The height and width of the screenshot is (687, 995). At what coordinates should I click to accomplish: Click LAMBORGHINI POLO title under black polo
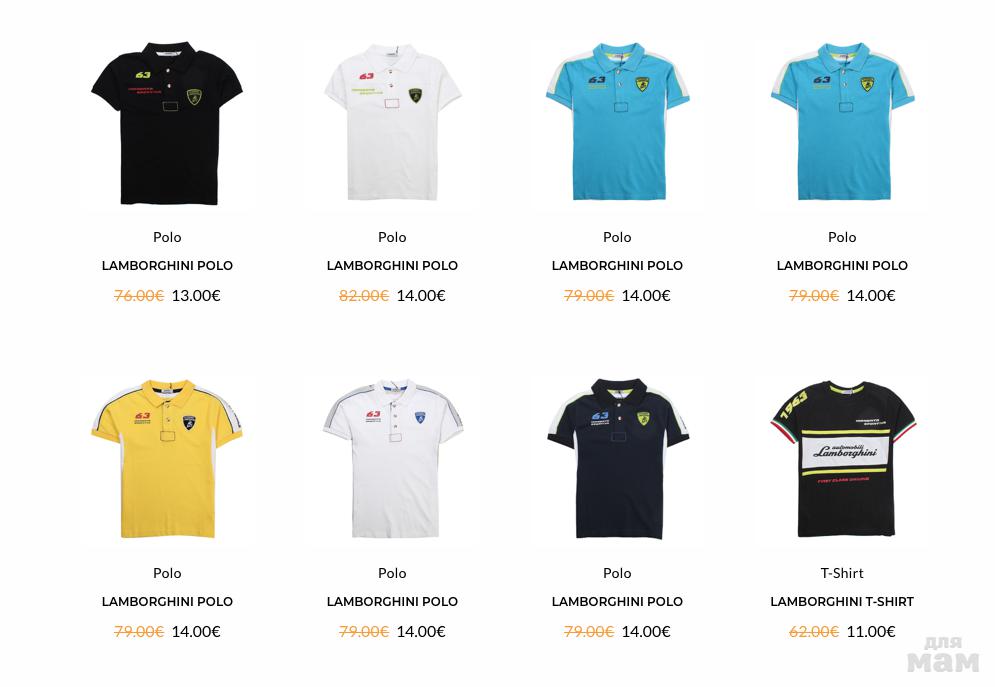pyautogui.click(x=168, y=266)
